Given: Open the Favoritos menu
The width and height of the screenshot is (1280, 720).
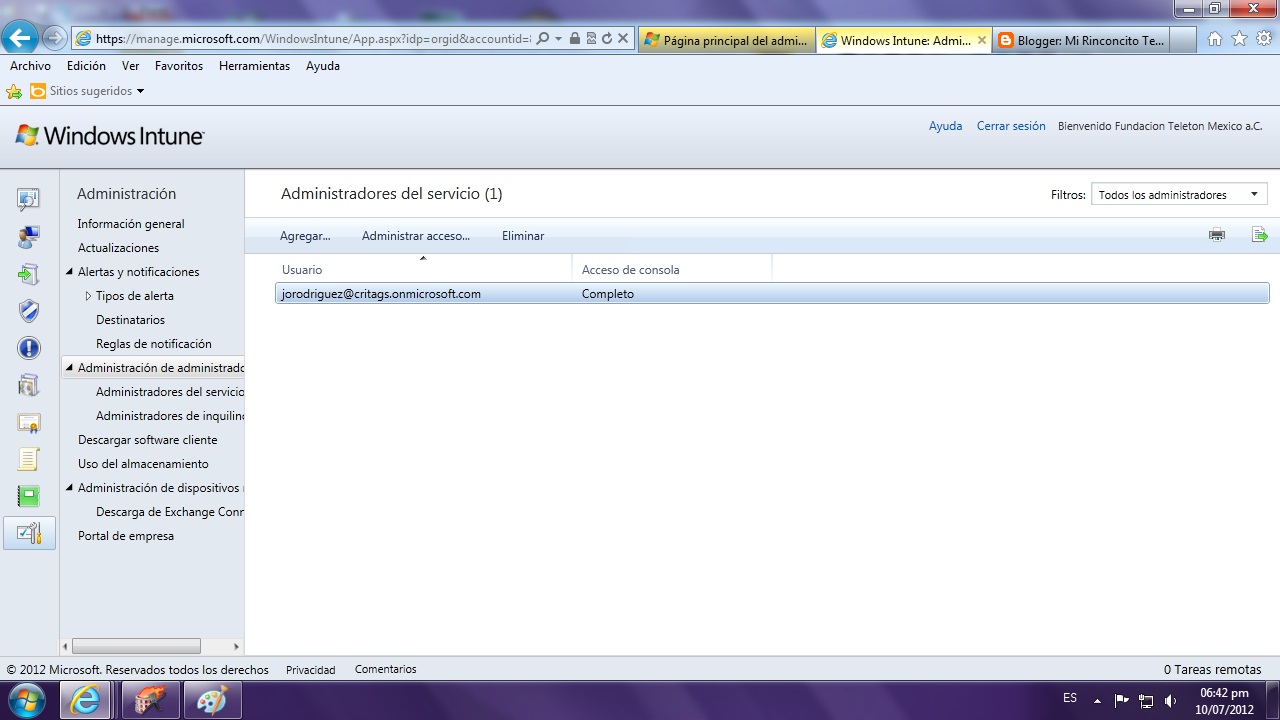Looking at the screenshot, I should coord(179,66).
